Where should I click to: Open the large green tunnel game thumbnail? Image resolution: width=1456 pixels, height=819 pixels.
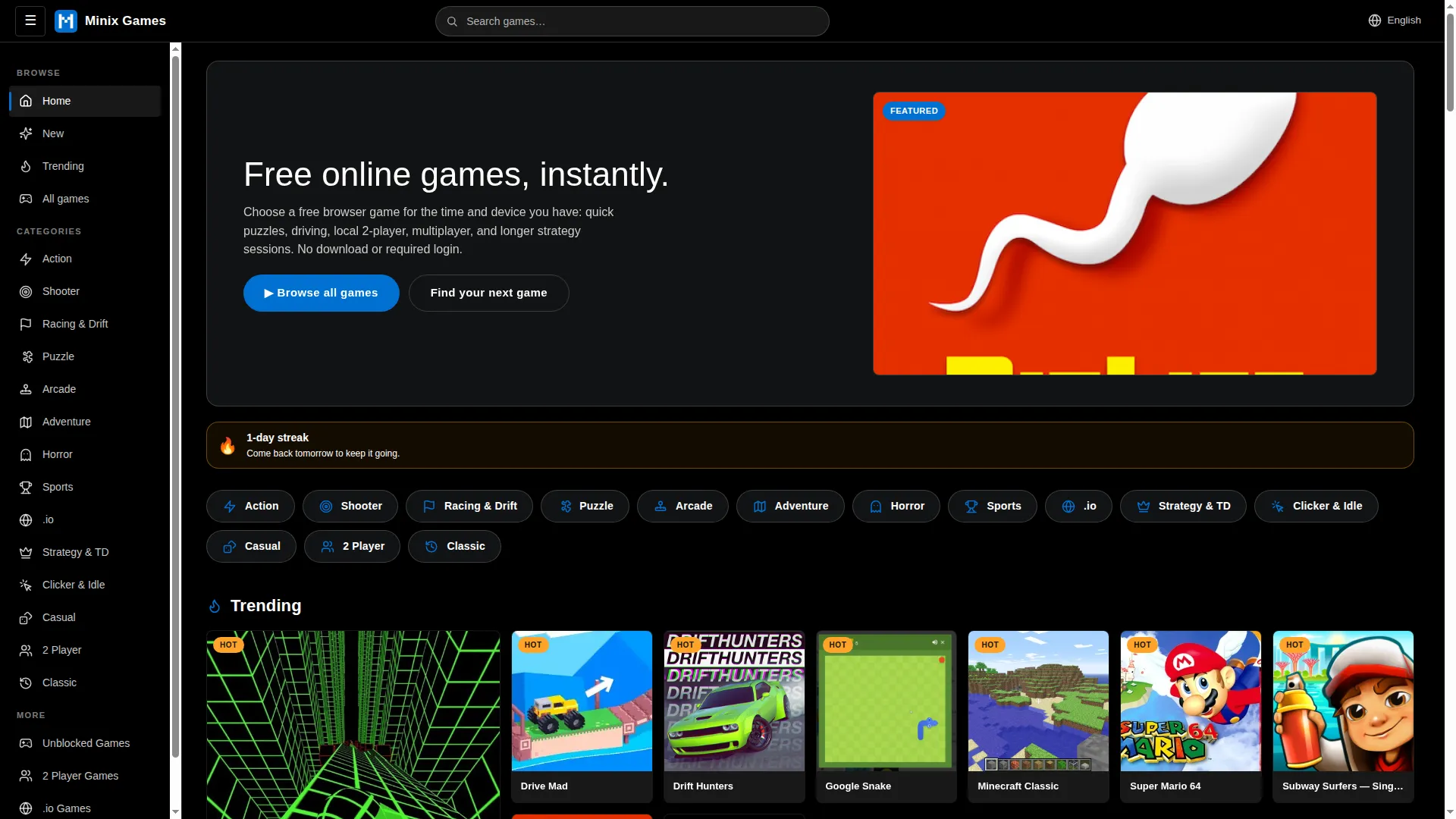(x=353, y=725)
